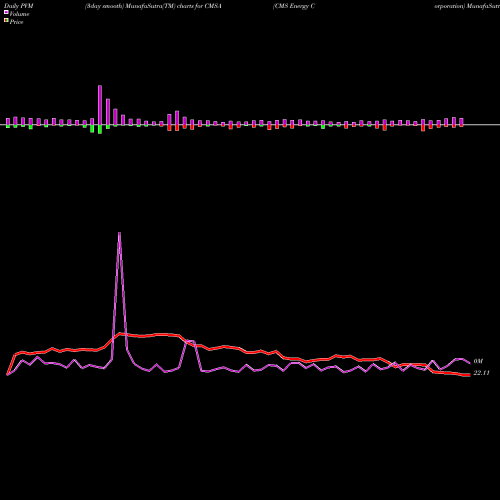Click the Volume legend color swatch
The width and height of the screenshot is (500, 500).
pyautogui.click(x=6, y=13)
